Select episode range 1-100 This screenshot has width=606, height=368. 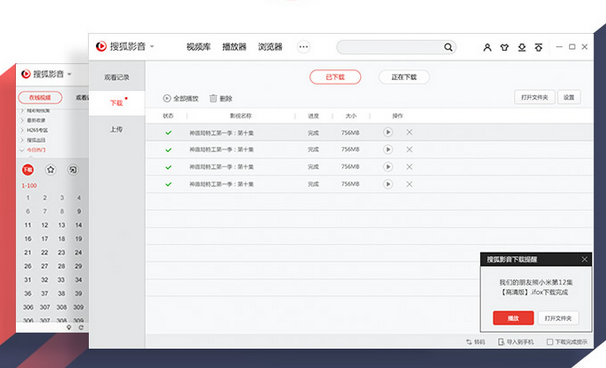tap(29, 186)
